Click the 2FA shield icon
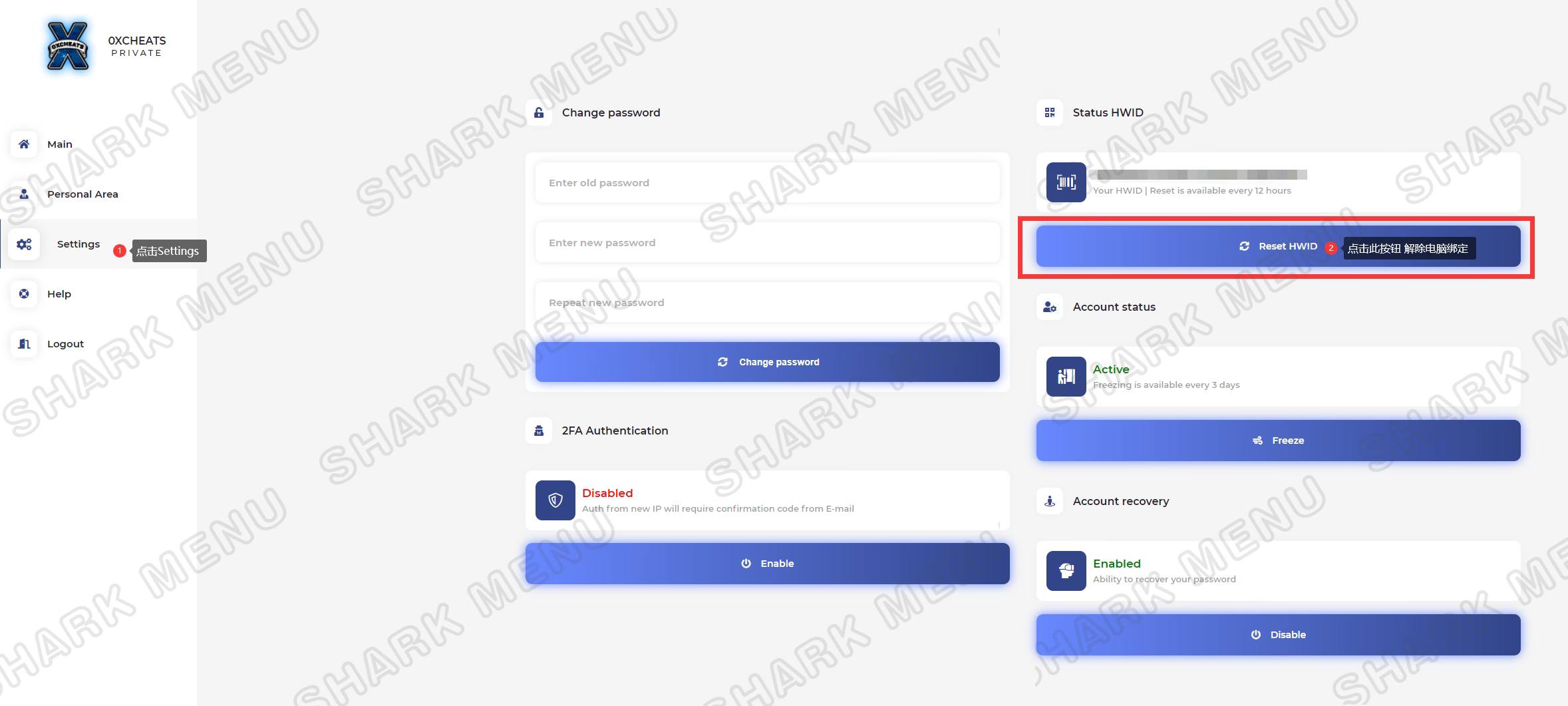This screenshot has height=706, width=1568. click(x=555, y=500)
